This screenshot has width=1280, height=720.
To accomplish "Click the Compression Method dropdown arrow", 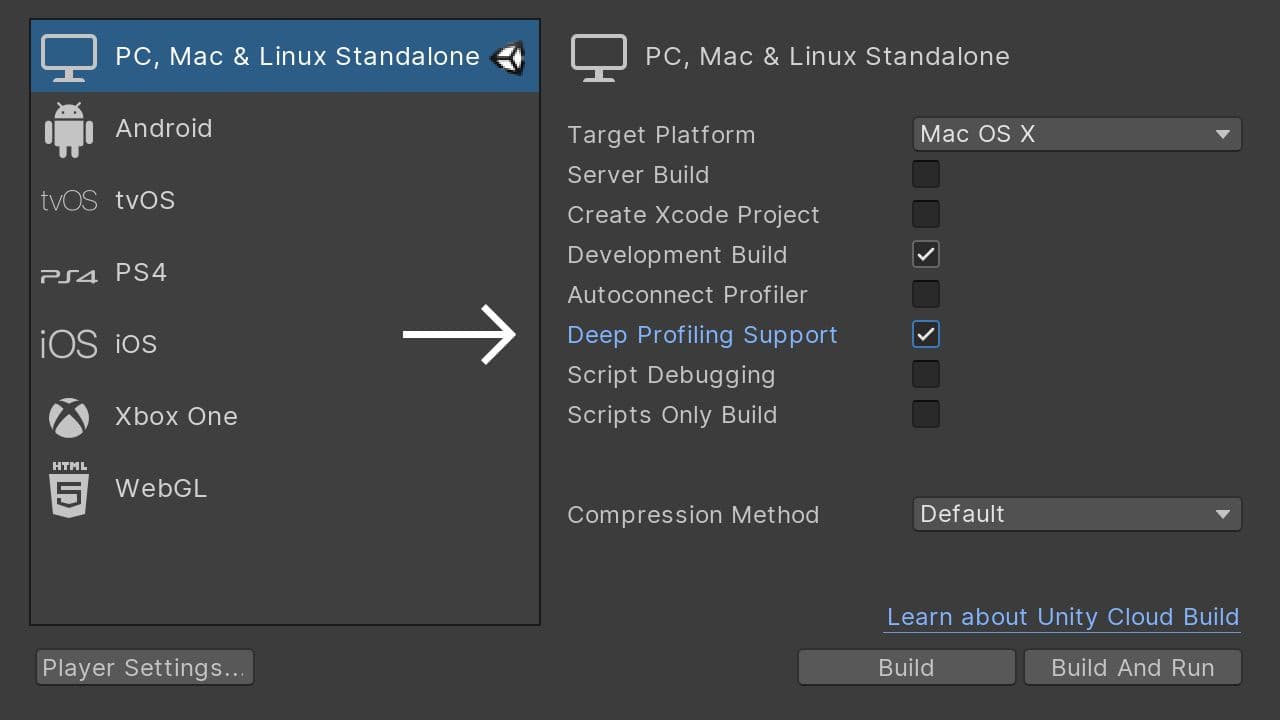I will pyautogui.click(x=1223, y=514).
